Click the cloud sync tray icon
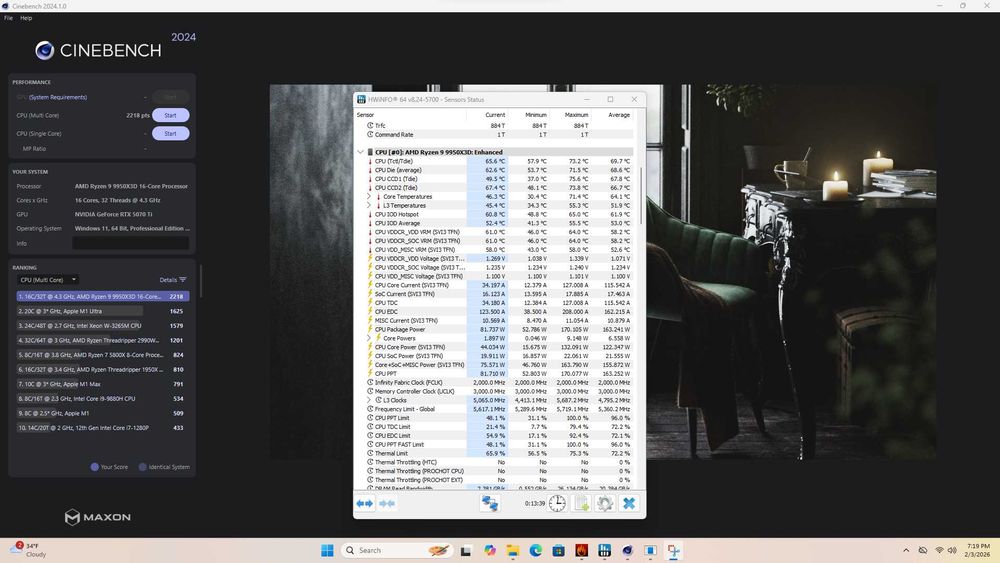The image size is (1000, 563). tap(922, 550)
